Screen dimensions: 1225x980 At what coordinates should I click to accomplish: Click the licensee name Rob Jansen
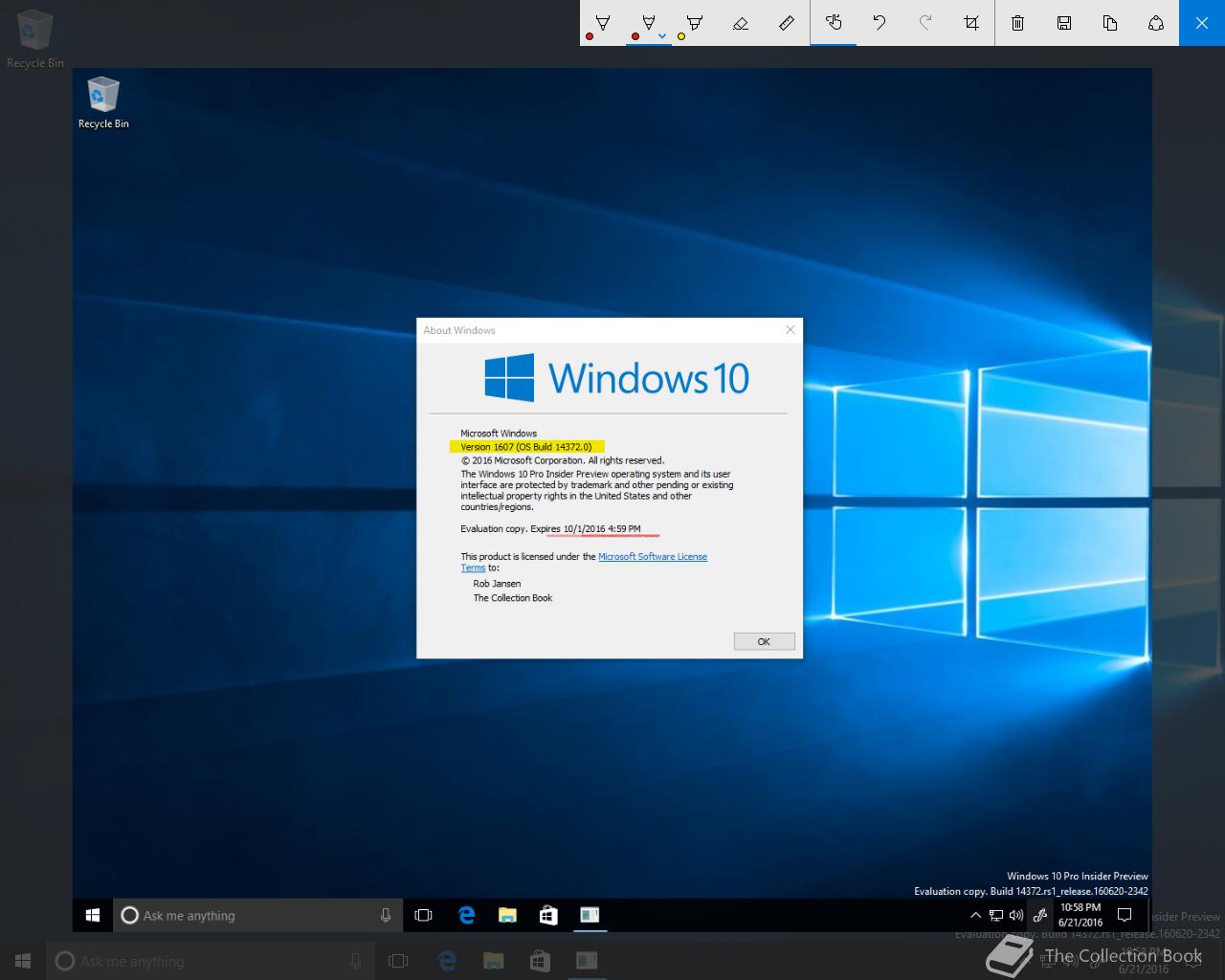[x=497, y=583]
